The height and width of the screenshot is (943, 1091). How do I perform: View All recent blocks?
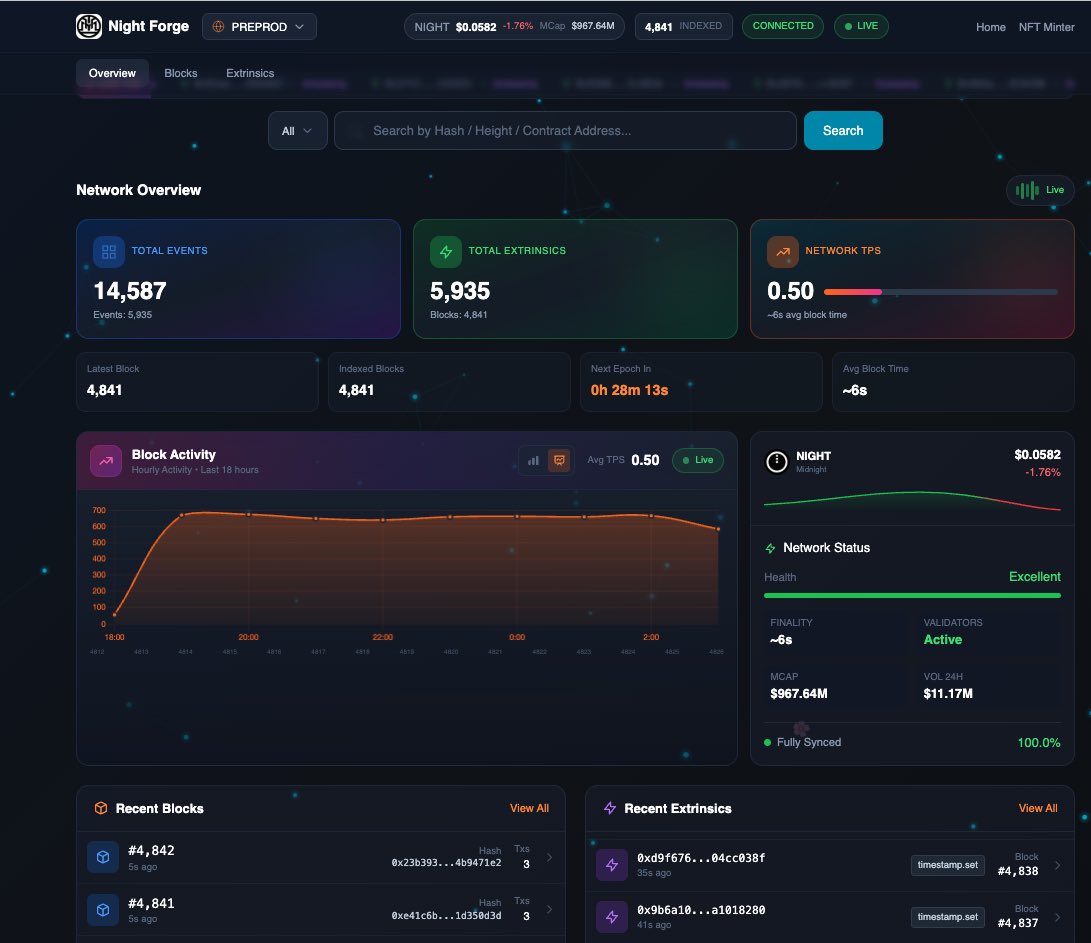pyautogui.click(x=529, y=808)
